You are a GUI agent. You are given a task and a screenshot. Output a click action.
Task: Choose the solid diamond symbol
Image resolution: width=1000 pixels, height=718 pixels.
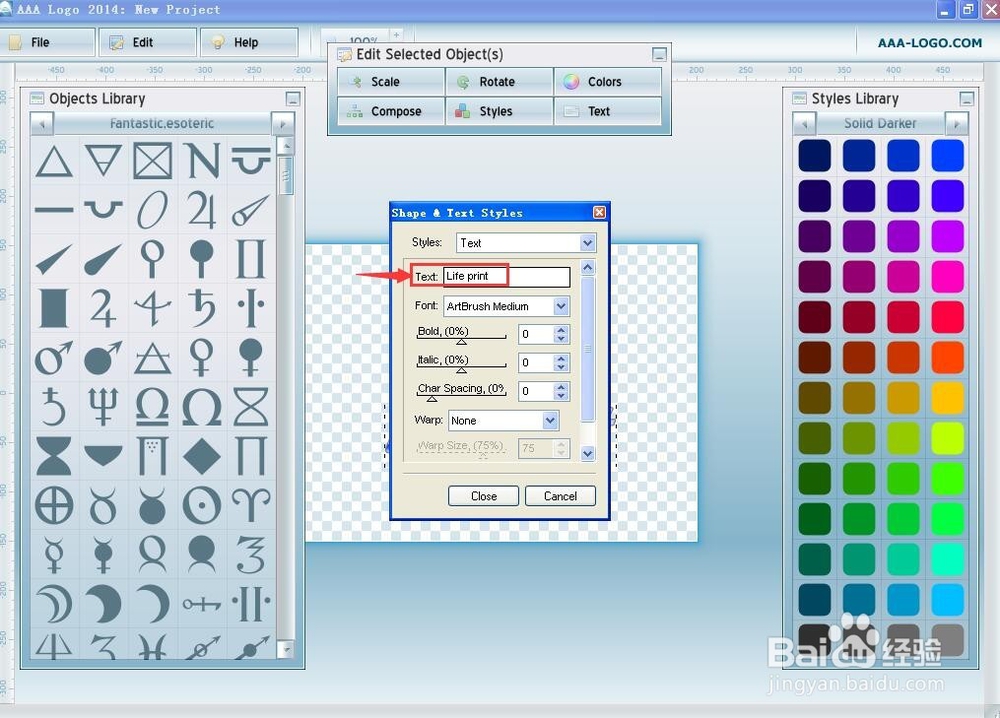click(202, 456)
